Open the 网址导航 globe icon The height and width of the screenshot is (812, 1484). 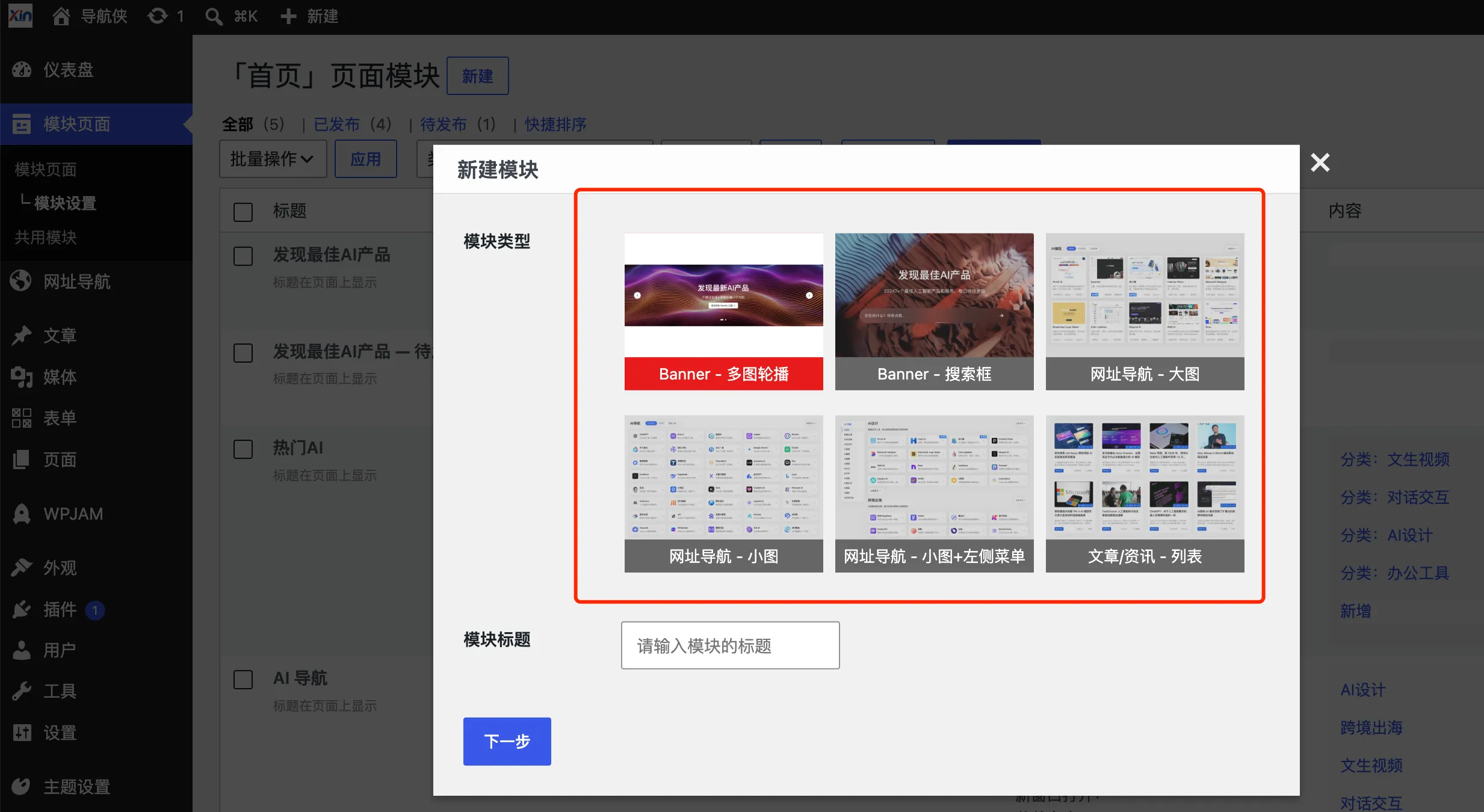22,281
